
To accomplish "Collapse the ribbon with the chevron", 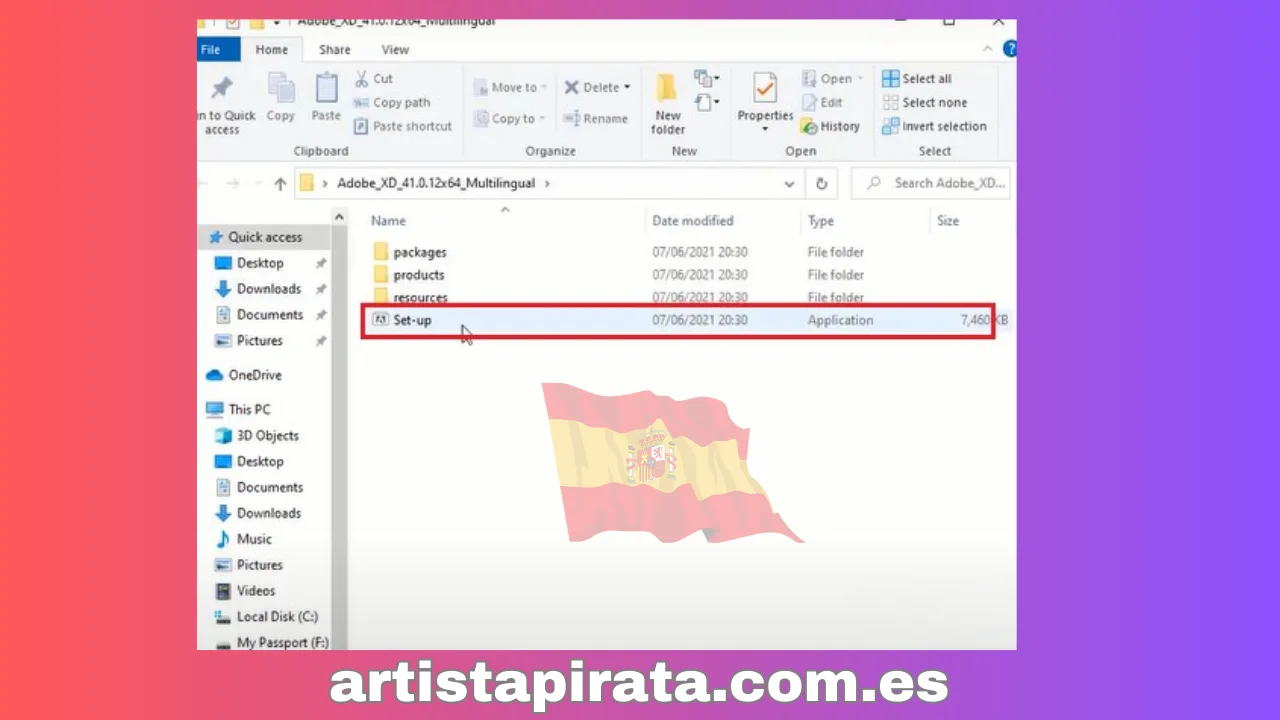I will coord(986,49).
